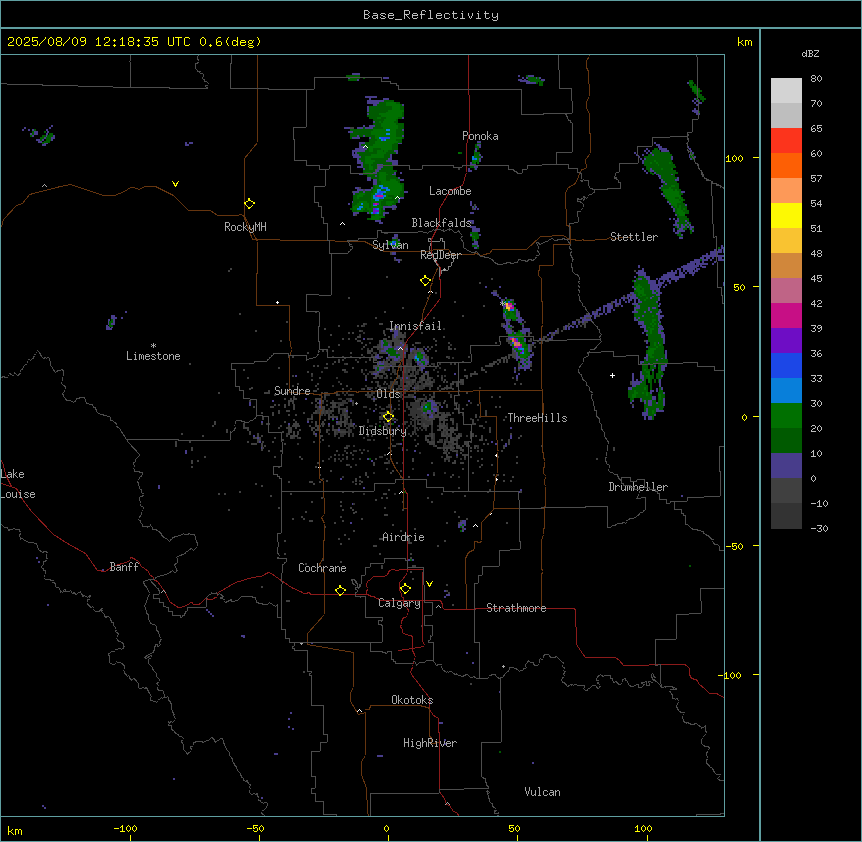The width and height of the screenshot is (862, 842).
Task: Select the slate purple 10 dBZ legend swatch
Action: 786,466
